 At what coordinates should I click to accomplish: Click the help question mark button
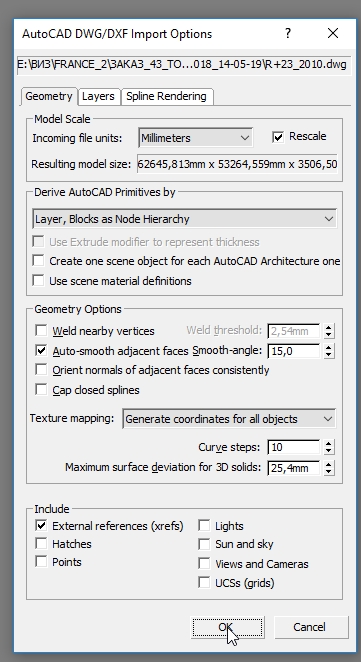[x=288, y=33]
